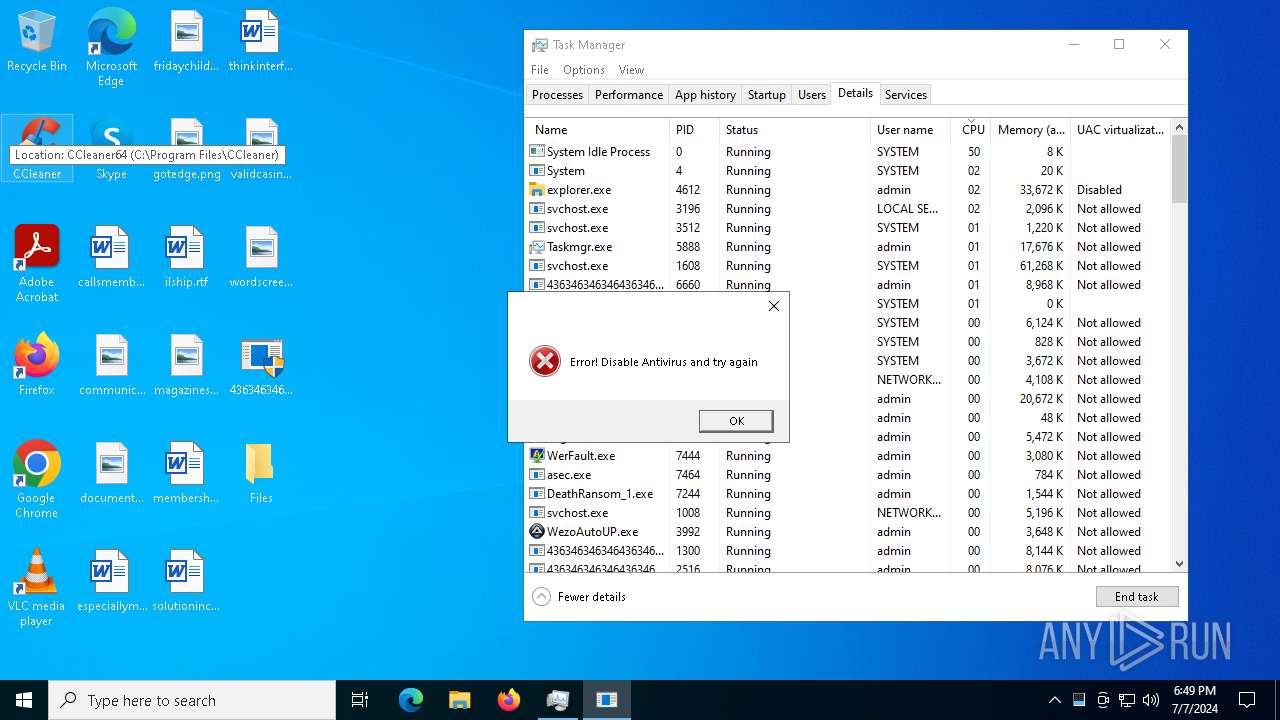Open Adobe Acrobat desktop shortcut
Viewport: 1280px width, 720px height.
pyautogui.click(x=37, y=264)
